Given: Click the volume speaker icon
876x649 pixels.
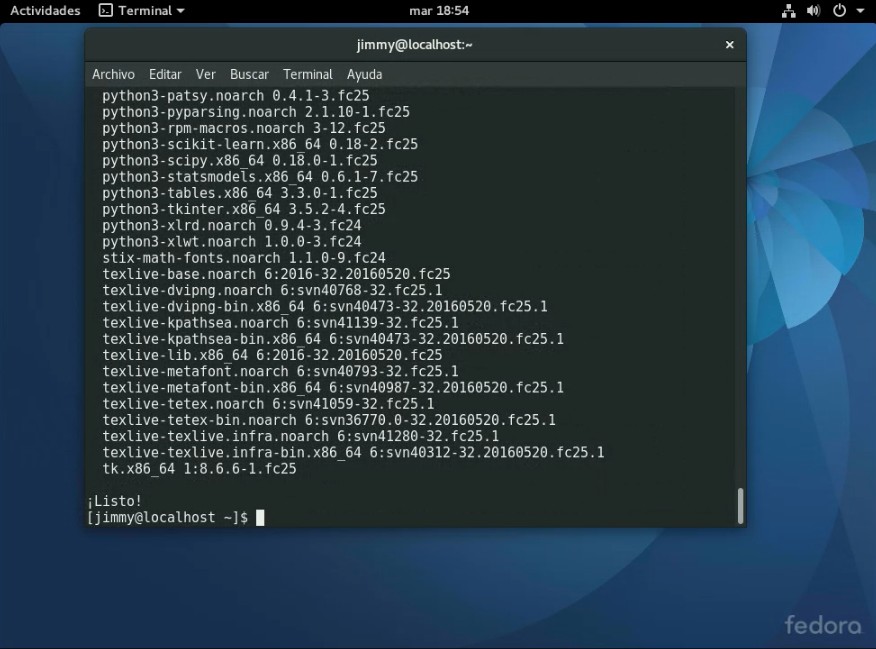Looking at the screenshot, I should pos(813,11).
